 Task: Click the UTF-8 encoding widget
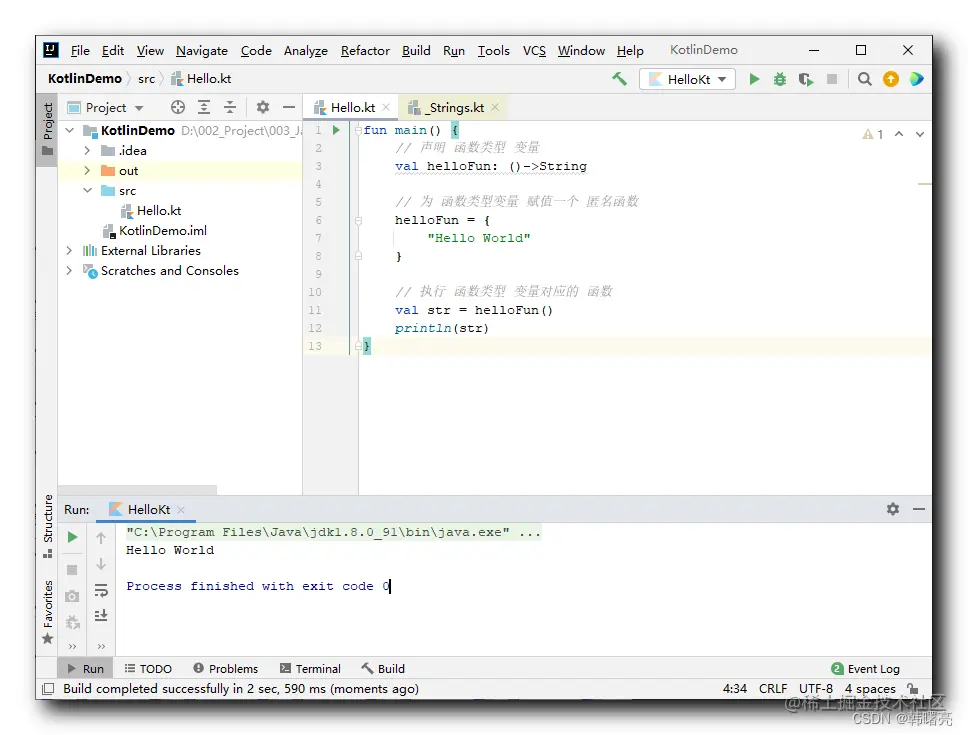point(816,689)
